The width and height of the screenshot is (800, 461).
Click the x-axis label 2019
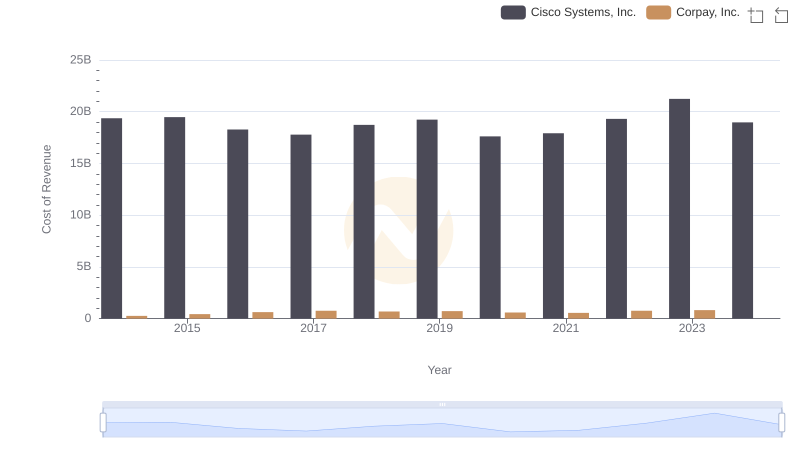[x=439, y=328]
